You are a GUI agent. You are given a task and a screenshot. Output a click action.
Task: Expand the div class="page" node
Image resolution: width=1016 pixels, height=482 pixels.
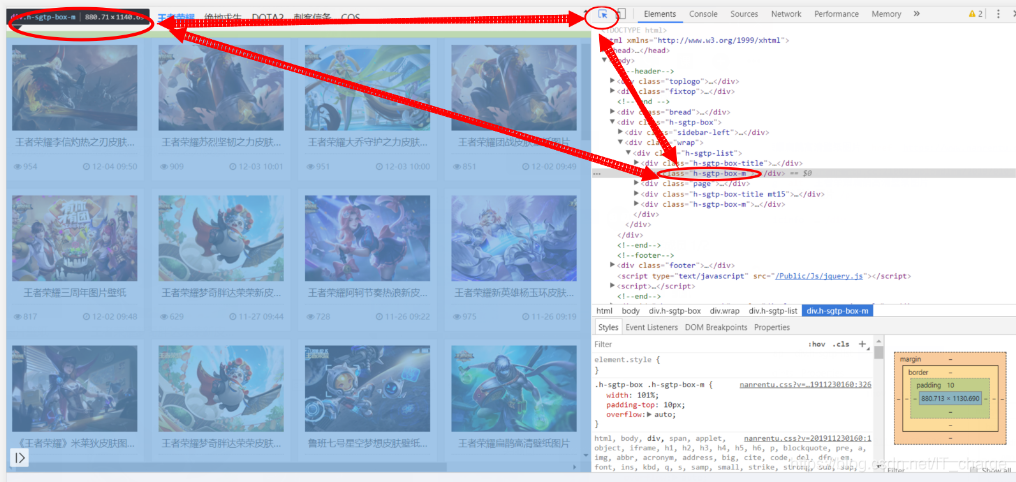click(x=636, y=183)
